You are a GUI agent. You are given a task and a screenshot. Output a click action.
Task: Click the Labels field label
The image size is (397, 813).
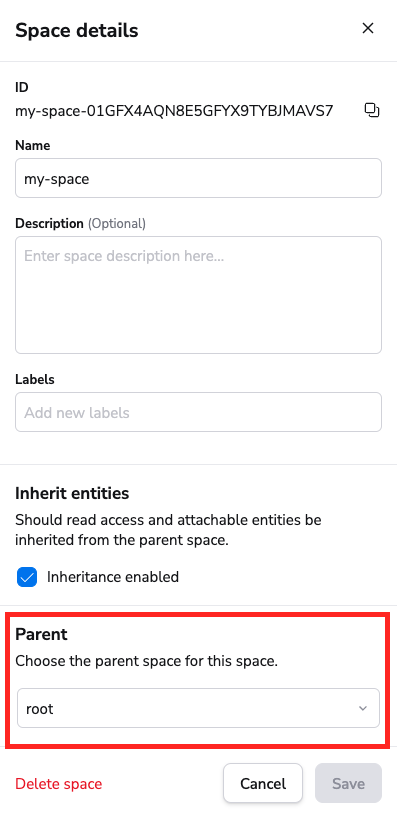click(35, 379)
